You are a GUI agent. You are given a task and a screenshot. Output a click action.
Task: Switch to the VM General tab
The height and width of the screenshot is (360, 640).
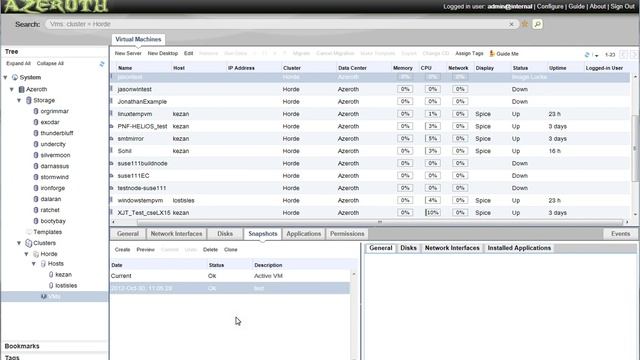pos(128,234)
